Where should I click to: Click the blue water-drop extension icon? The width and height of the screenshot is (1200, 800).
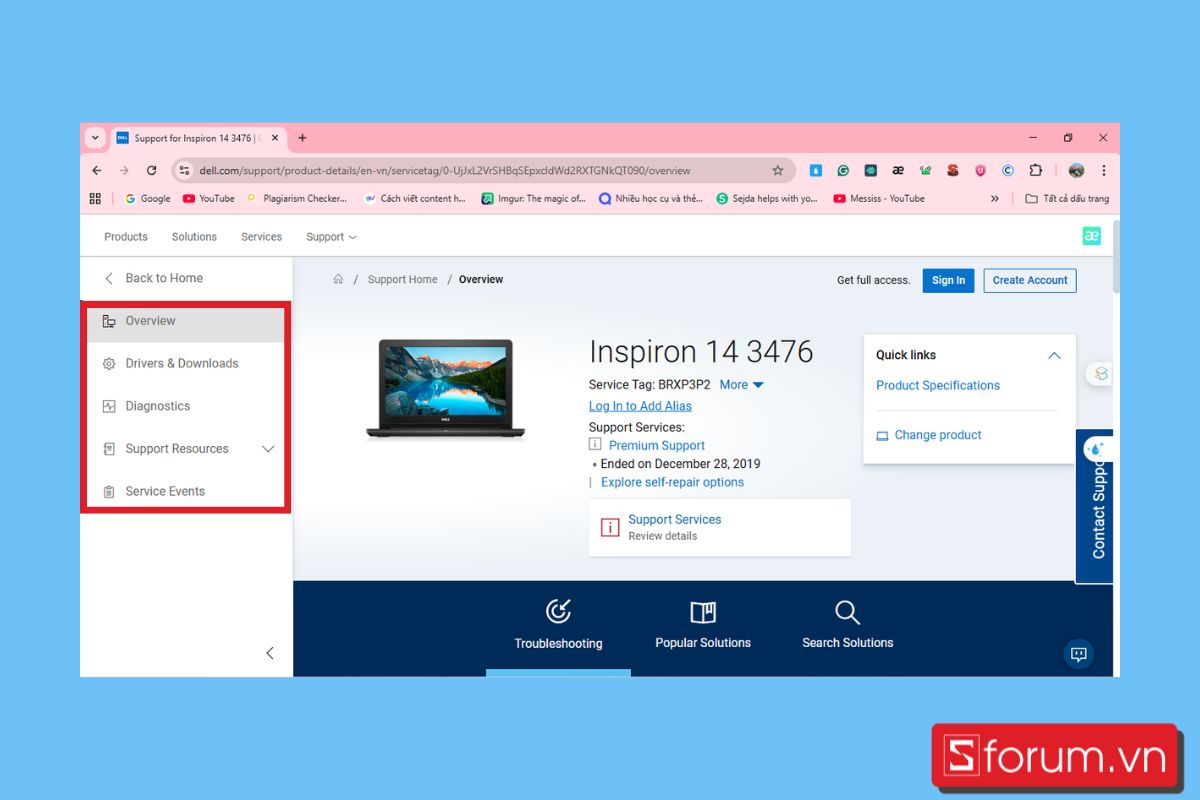click(816, 170)
